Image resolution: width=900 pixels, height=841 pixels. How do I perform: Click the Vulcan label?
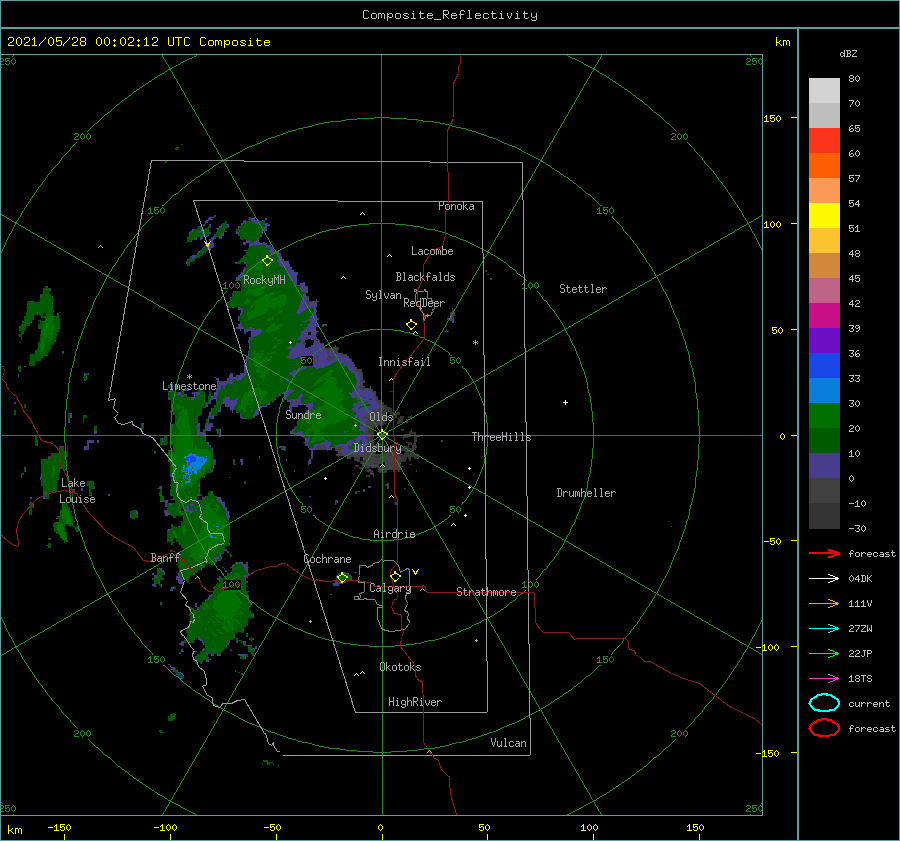coord(508,743)
